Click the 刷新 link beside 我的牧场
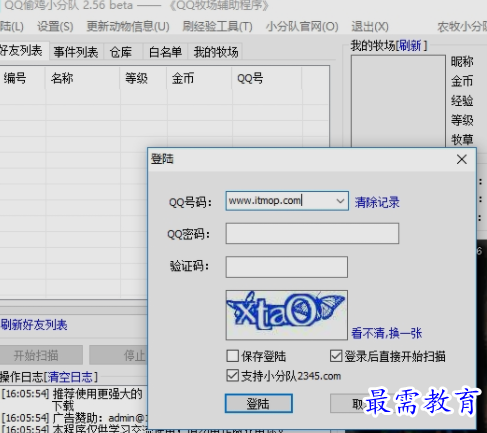The image size is (487, 433). 410,46
